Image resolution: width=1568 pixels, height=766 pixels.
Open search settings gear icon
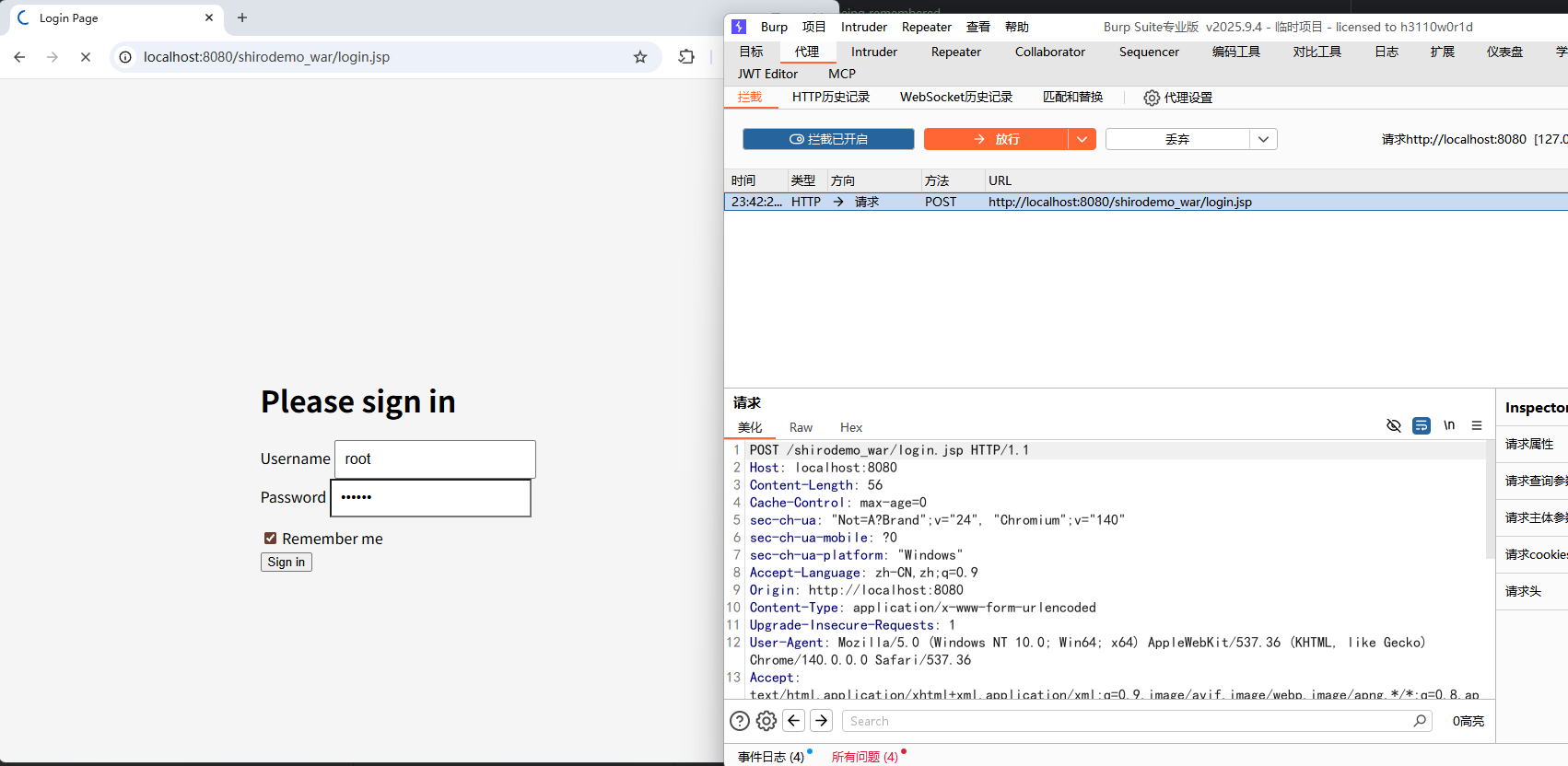(766, 721)
